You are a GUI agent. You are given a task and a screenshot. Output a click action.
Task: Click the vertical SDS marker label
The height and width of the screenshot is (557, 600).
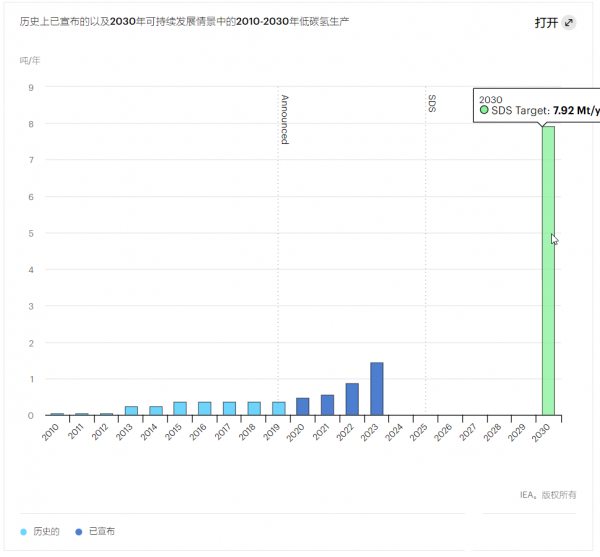[431, 103]
